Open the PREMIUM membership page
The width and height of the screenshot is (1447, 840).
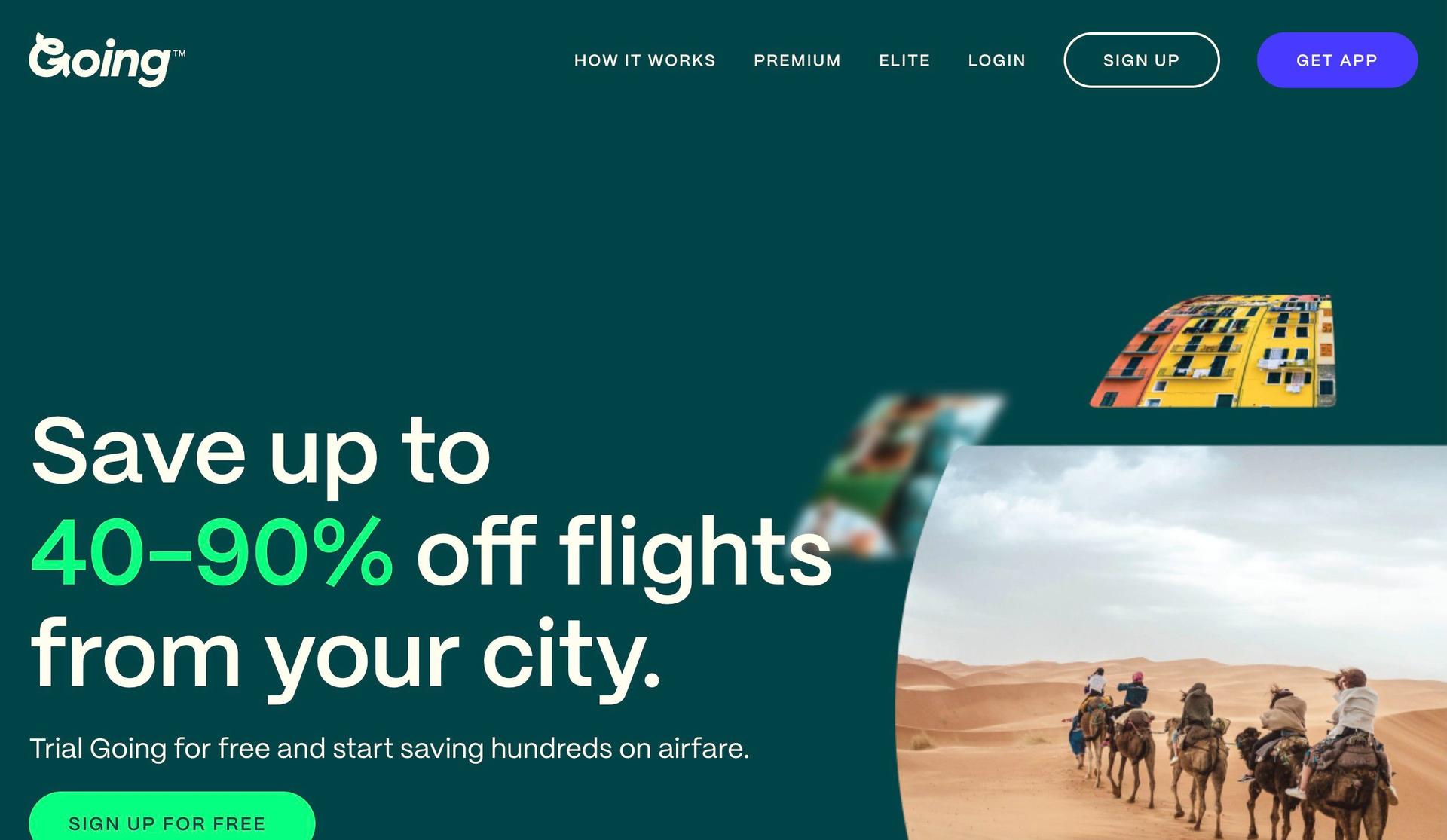(x=797, y=59)
